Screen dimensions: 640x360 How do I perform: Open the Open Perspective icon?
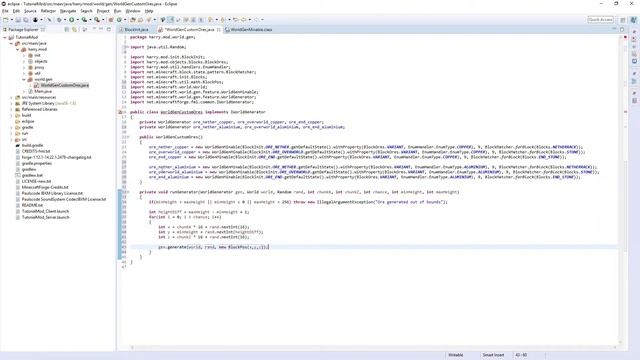pyautogui.click(x=623, y=20)
